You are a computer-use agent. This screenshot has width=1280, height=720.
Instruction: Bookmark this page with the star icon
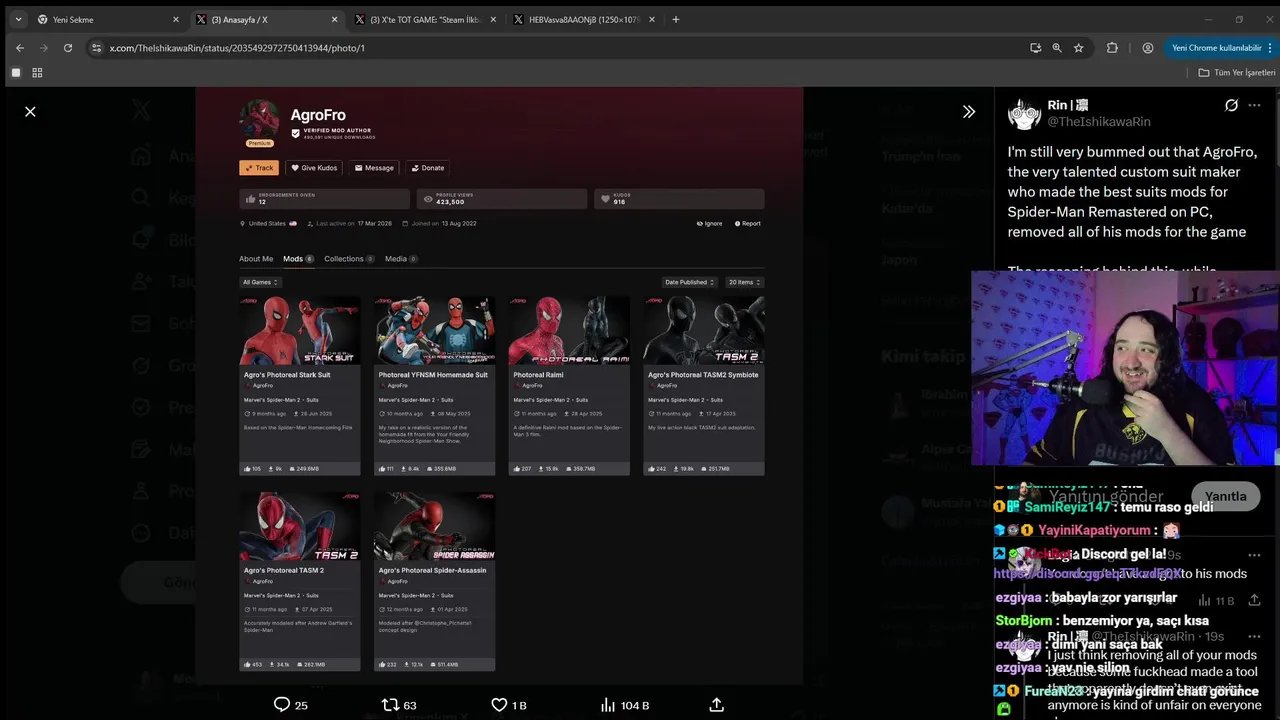1078,47
